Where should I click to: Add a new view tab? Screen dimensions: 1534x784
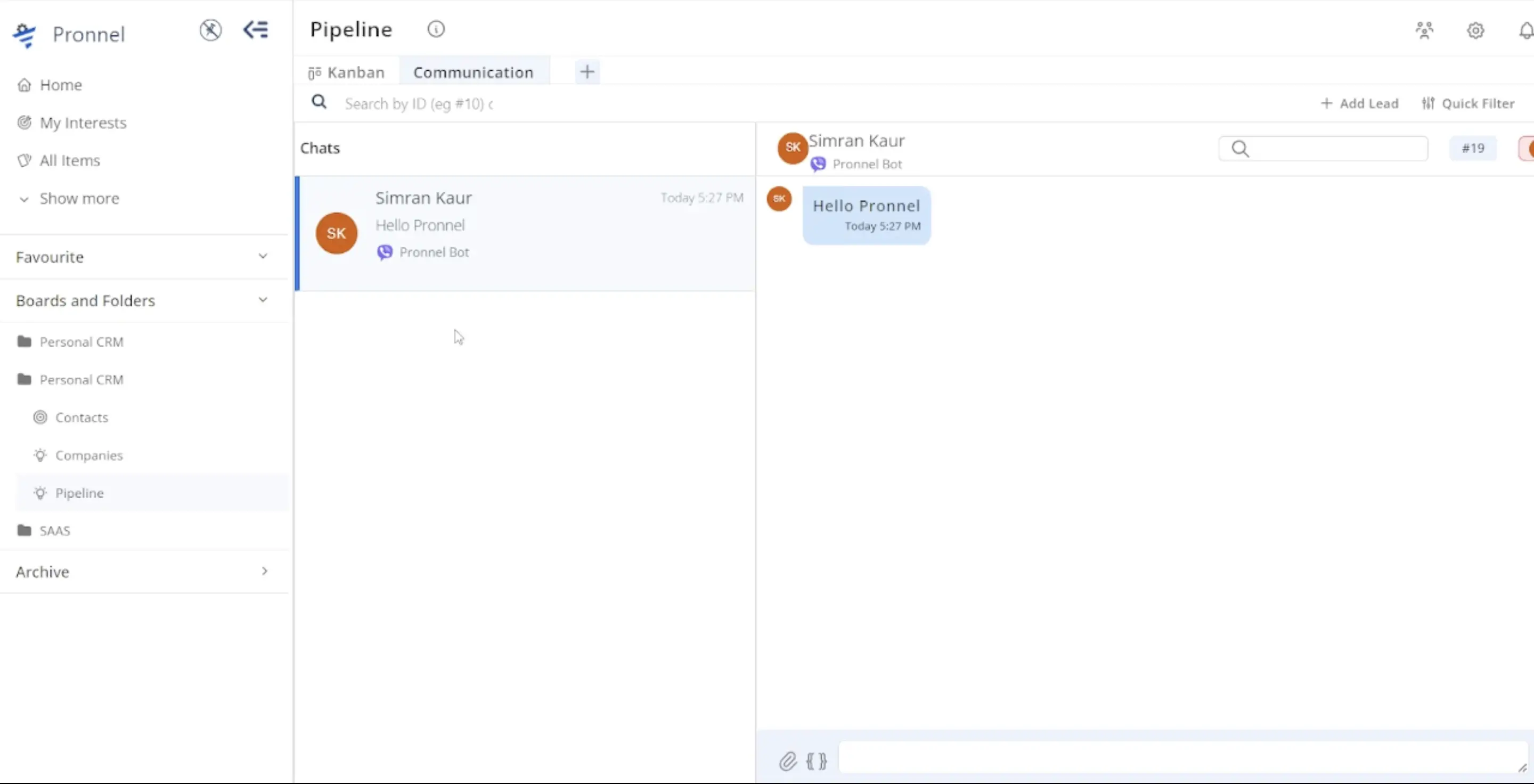click(587, 72)
